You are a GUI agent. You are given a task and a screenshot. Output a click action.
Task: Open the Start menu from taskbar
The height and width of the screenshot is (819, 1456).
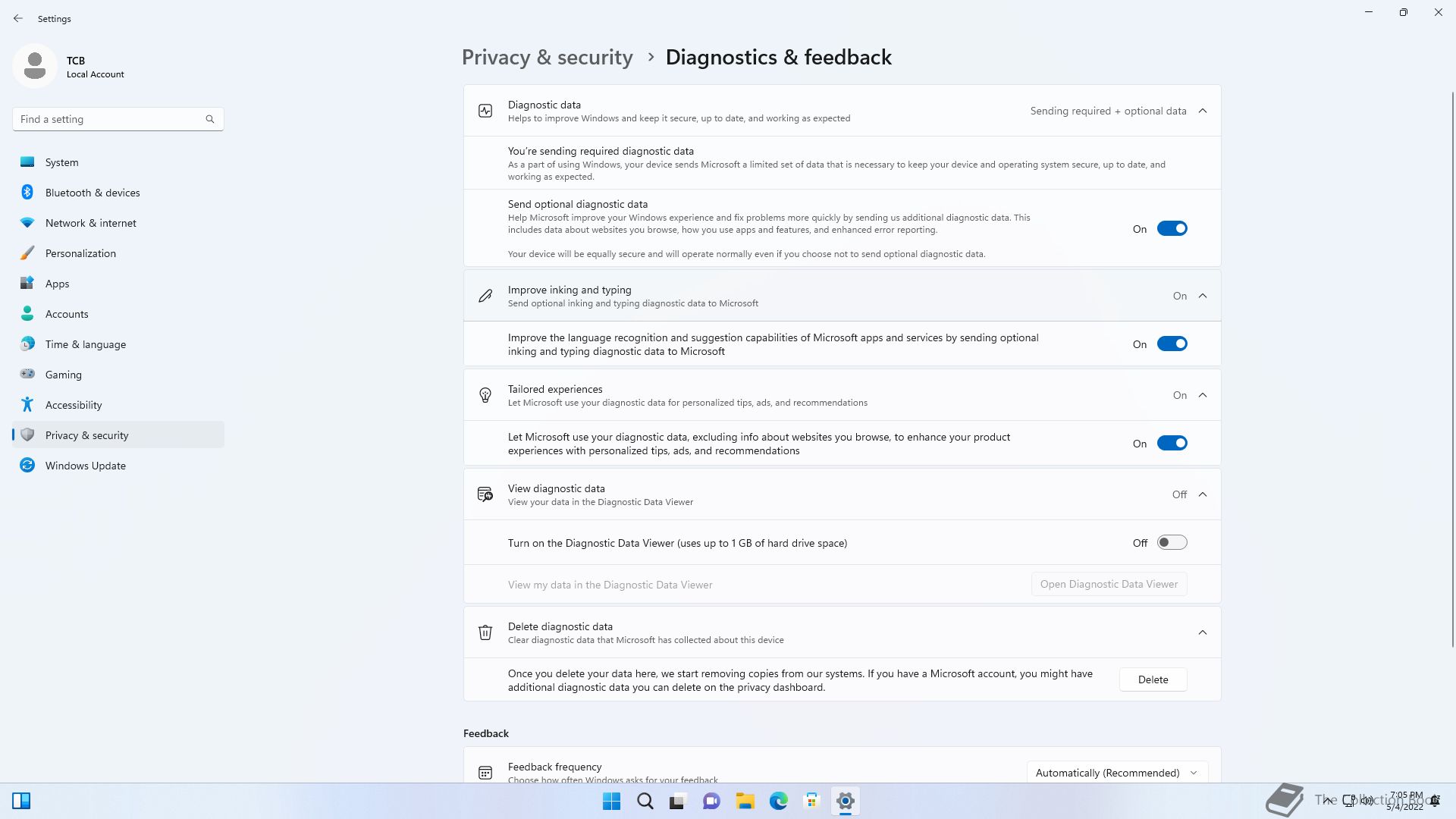tap(611, 801)
